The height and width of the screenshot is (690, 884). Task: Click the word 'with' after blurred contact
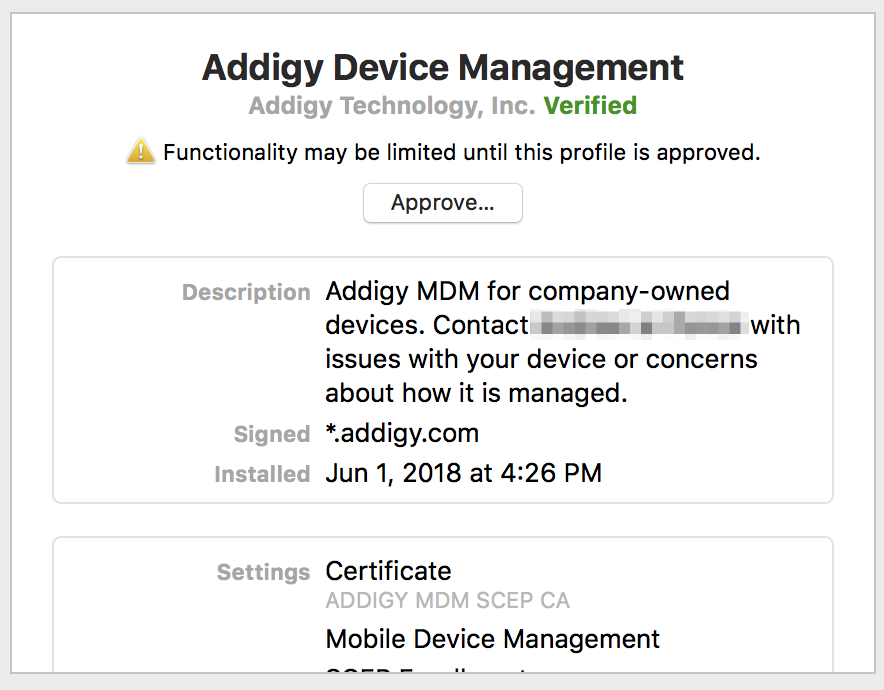click(x=775, y=325)
